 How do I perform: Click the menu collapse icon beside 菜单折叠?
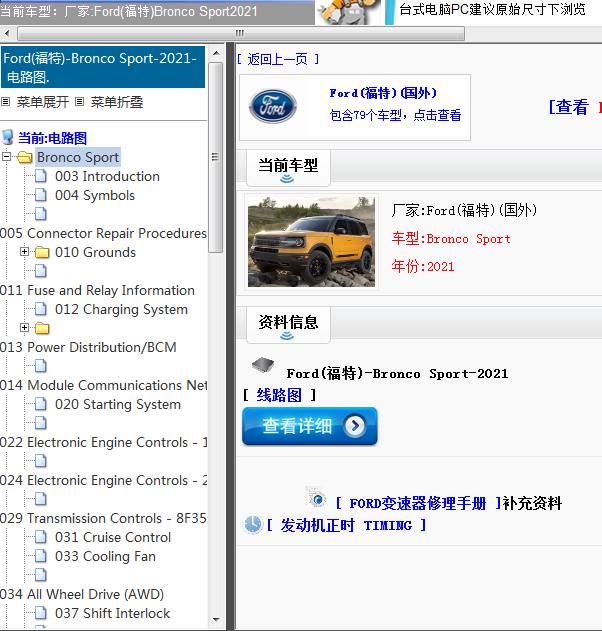tap(80, 102)
